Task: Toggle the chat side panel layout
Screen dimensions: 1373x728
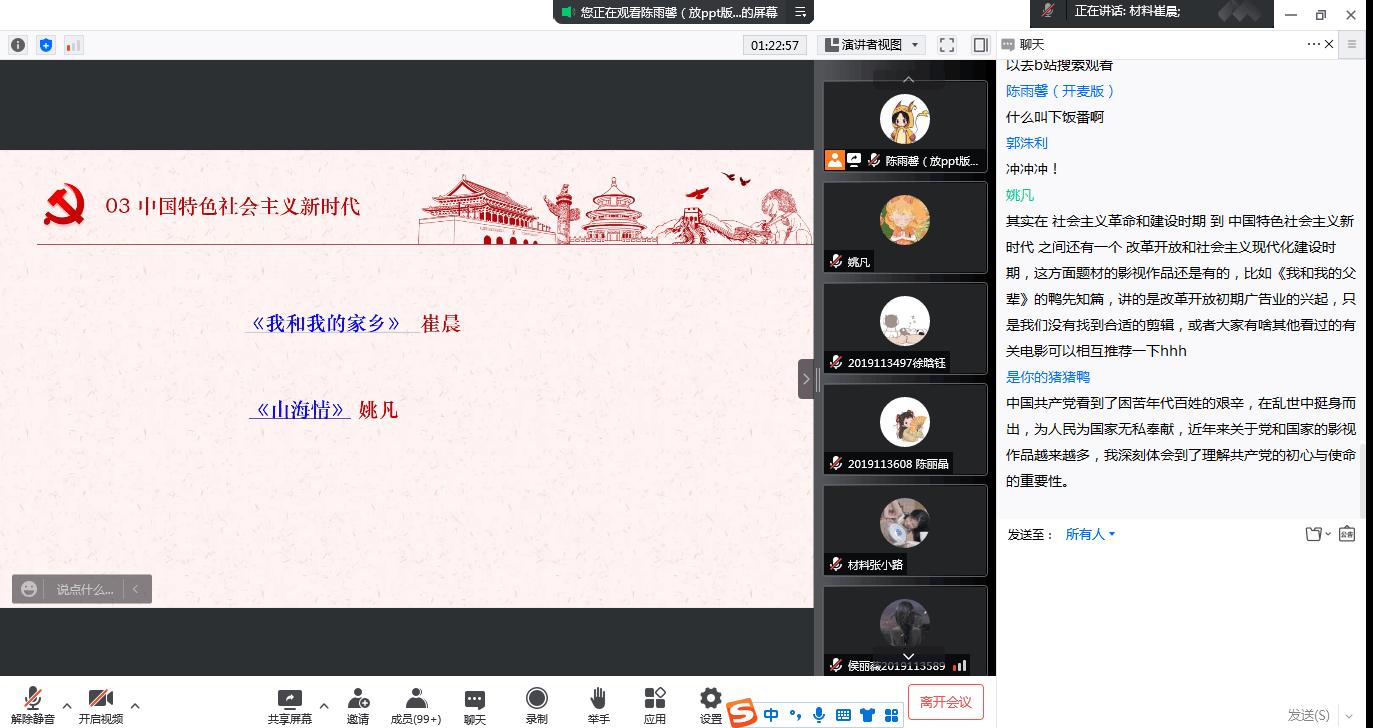Action: click(x=980, y=45)
